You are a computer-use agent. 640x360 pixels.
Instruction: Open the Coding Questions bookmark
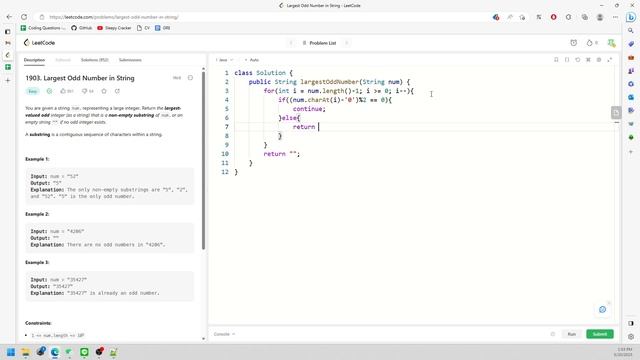click(x=43, y=28)
